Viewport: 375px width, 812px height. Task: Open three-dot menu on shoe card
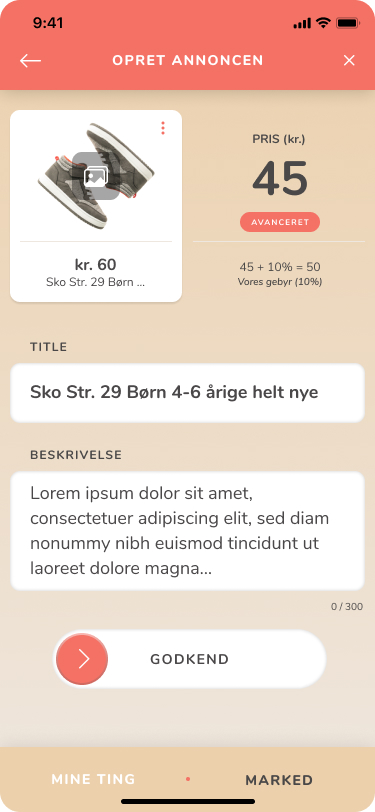(163, 128)
